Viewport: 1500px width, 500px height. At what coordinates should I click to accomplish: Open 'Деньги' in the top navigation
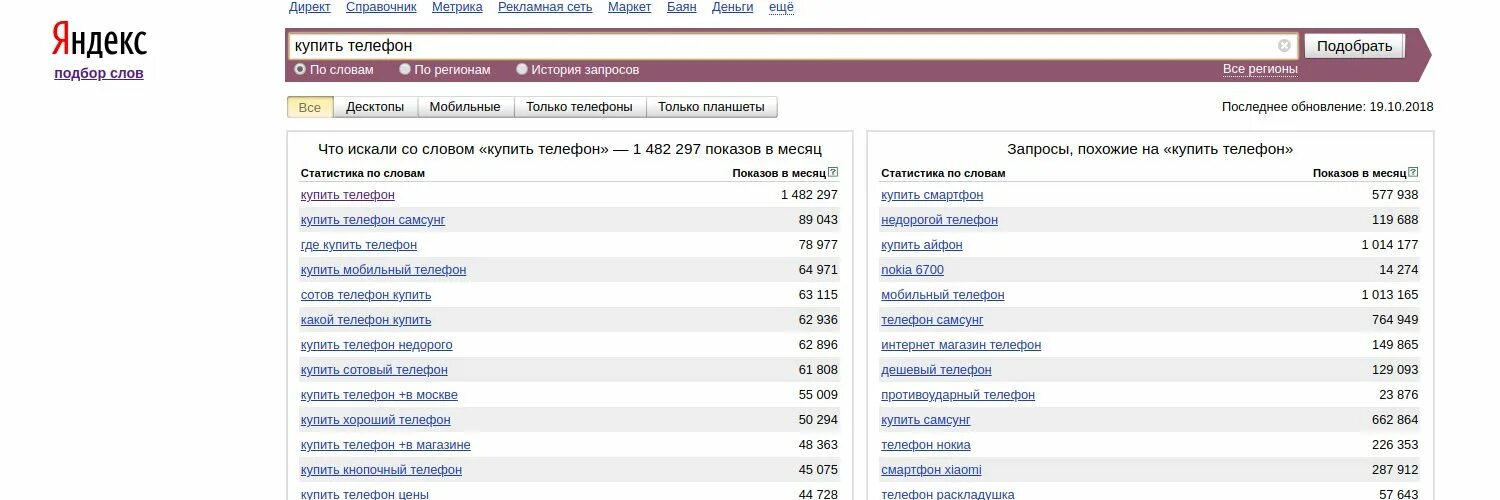click(733, 7)
